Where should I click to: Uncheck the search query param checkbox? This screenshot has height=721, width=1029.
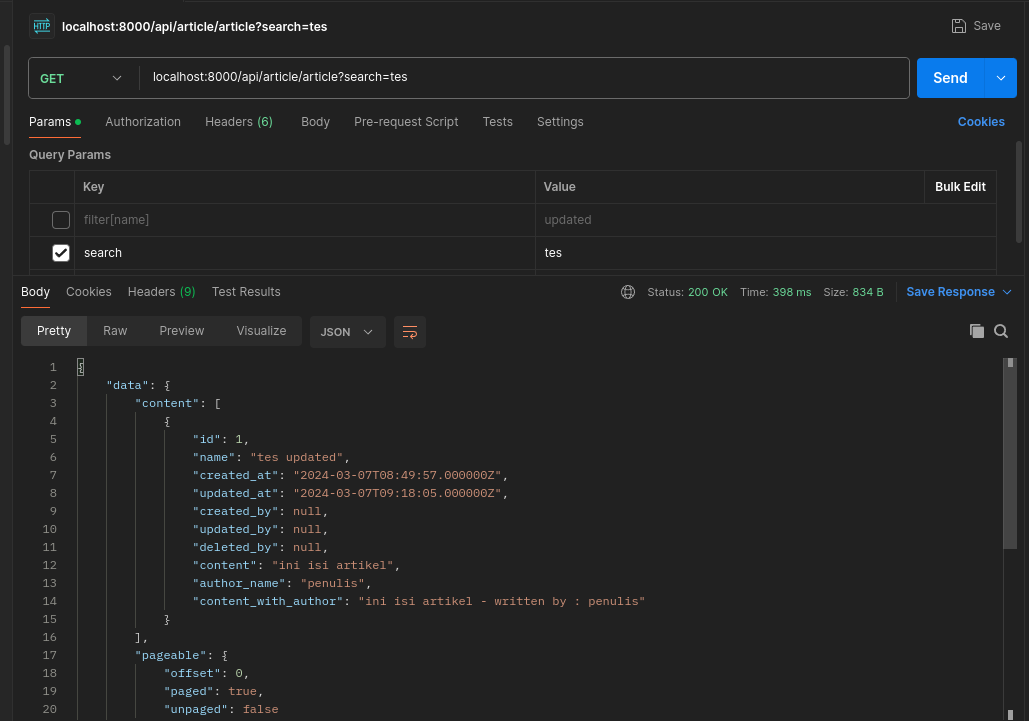pyautogui.click(x=61, y=253)
